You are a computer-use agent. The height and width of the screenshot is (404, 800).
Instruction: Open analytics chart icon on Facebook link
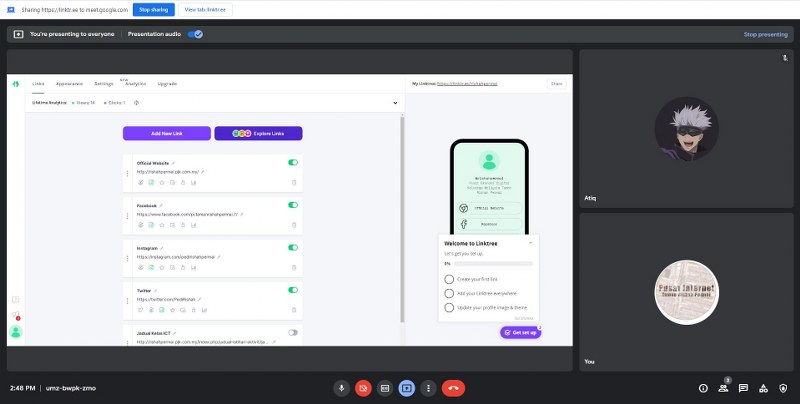coord(193,225)
